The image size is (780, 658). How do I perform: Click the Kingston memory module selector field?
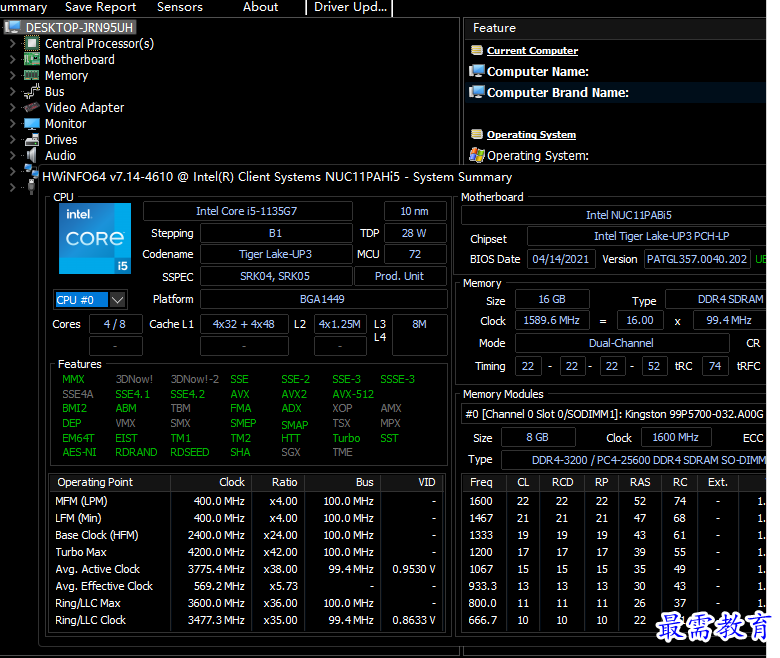tap(612, 414)
